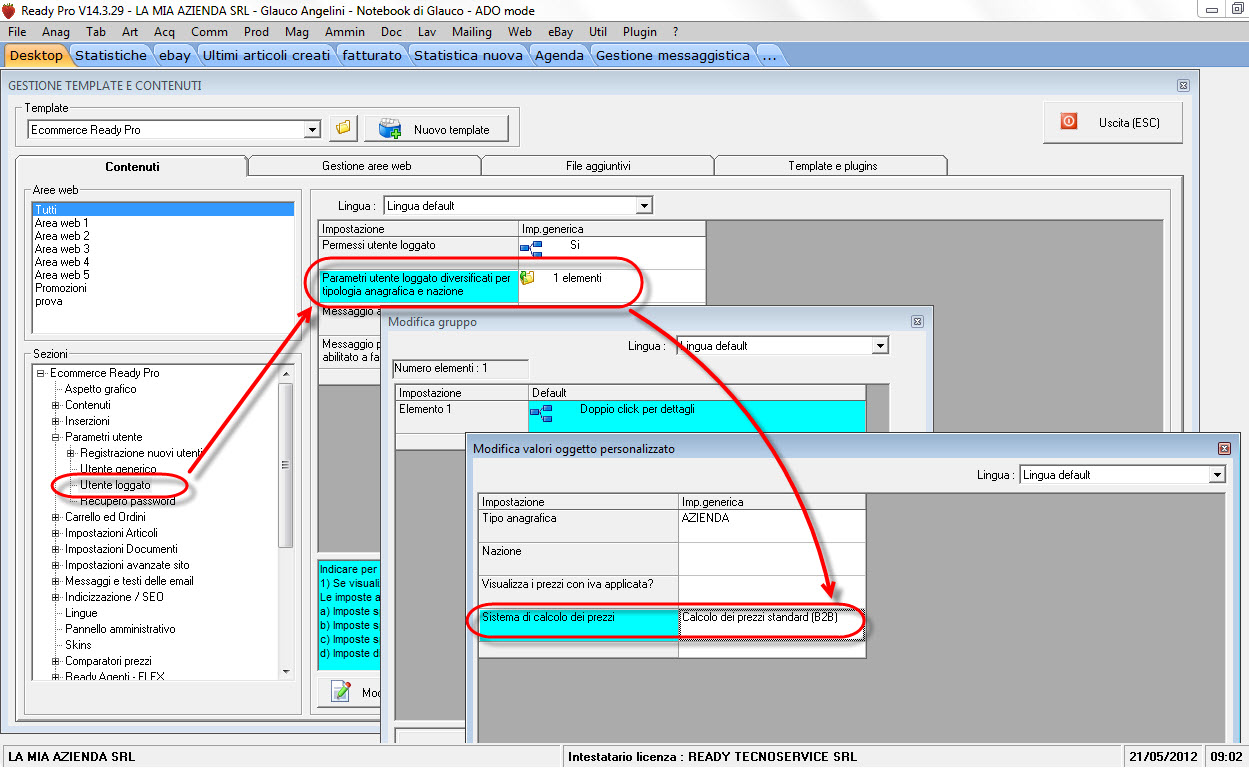Select Utente loggato tree item

coord(115,485)
